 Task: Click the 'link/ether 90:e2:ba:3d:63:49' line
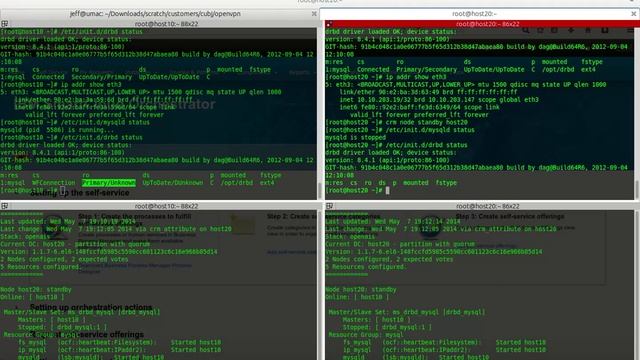[428, 92]
